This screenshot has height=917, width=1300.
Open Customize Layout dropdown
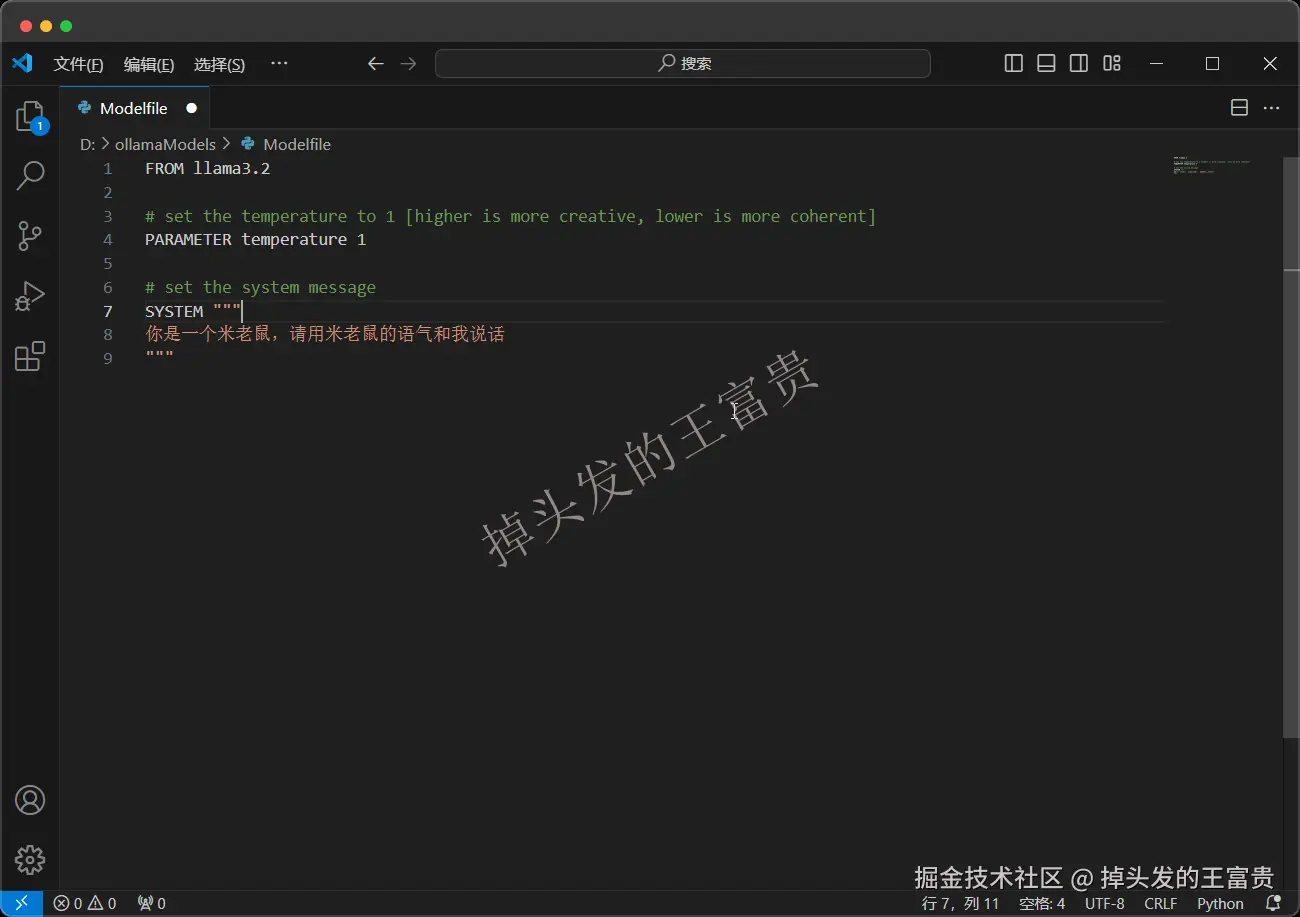tap(1112, 63)
